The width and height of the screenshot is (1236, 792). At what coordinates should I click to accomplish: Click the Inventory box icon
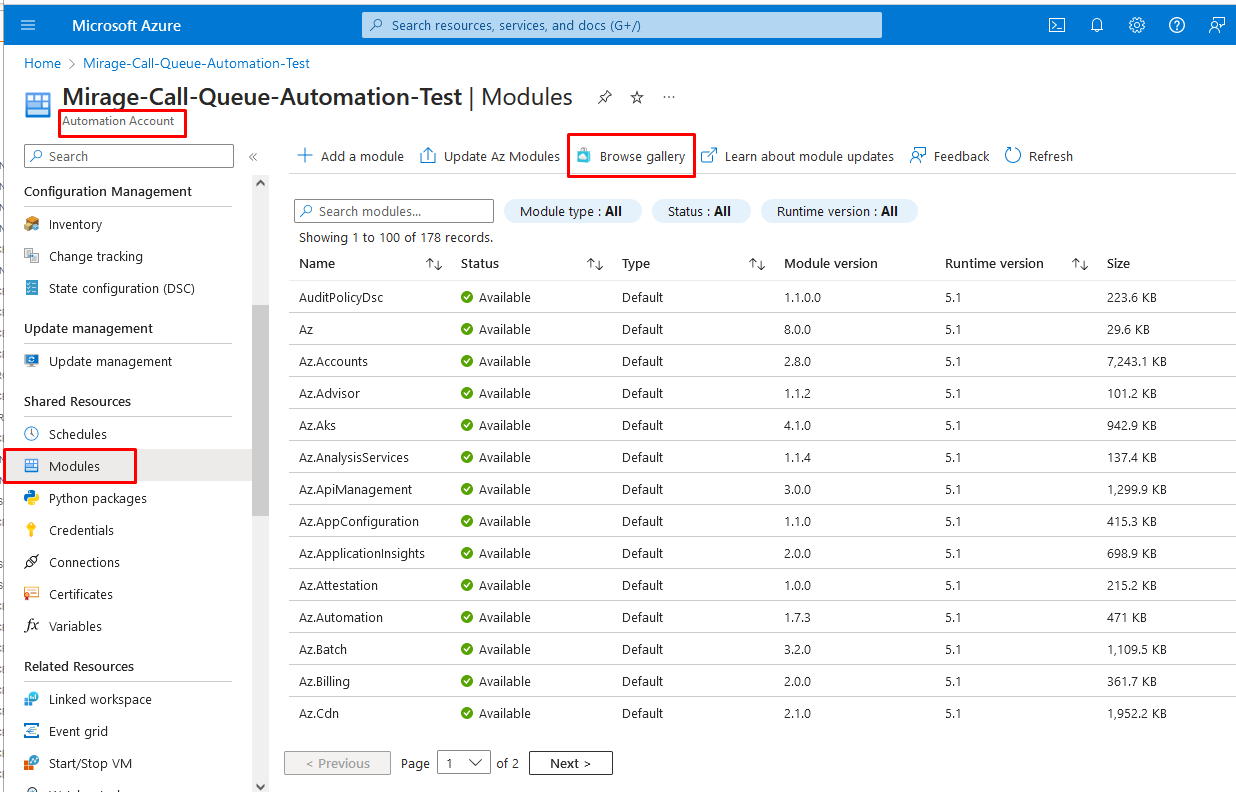32,224
